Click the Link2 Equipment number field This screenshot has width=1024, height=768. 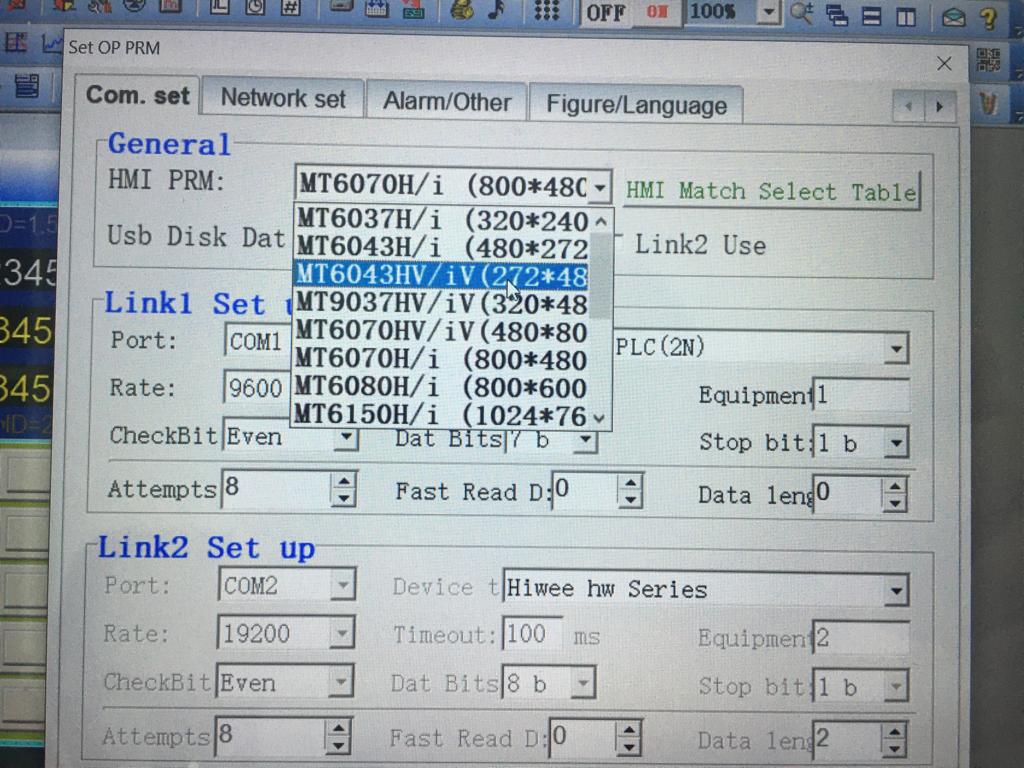(x=860, y=638)
